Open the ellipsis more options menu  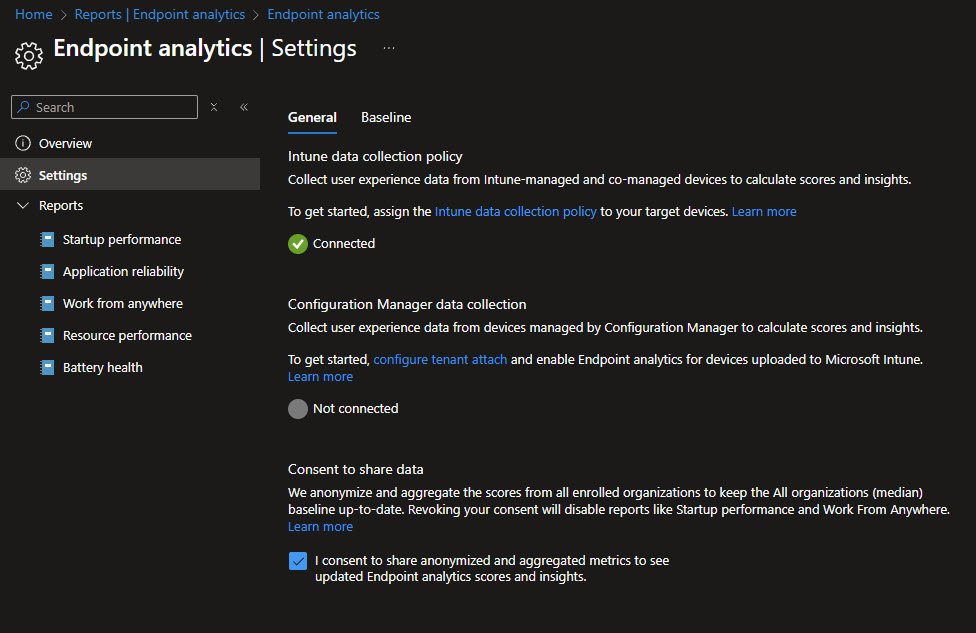point(389,48)
